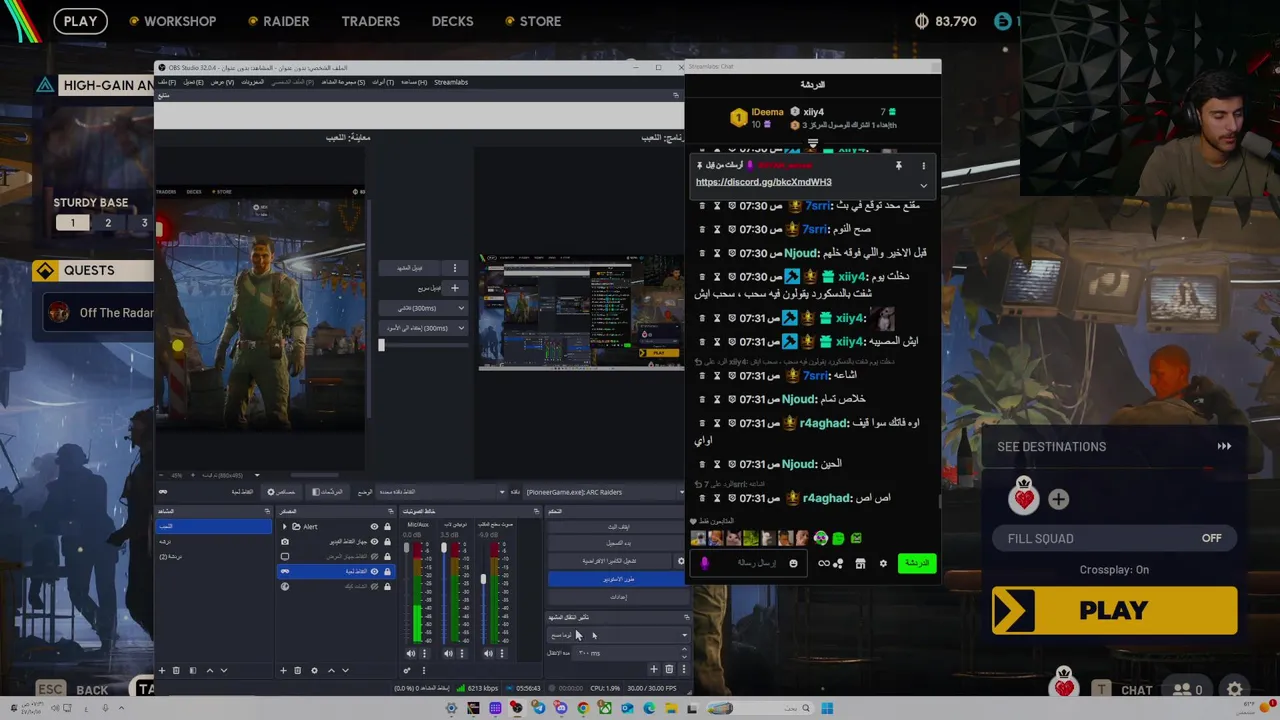Open Mic/Aux channel options menu

point(424,653)
